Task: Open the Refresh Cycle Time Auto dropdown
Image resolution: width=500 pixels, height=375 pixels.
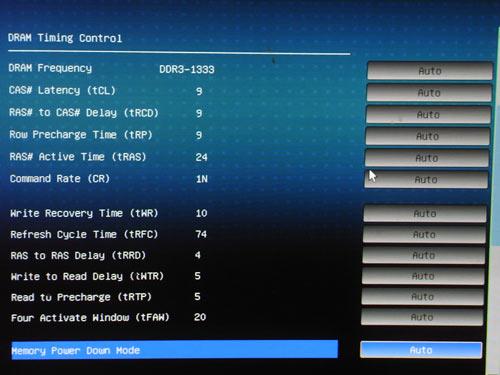Action: pyautogui.click(x=424, y=235)
